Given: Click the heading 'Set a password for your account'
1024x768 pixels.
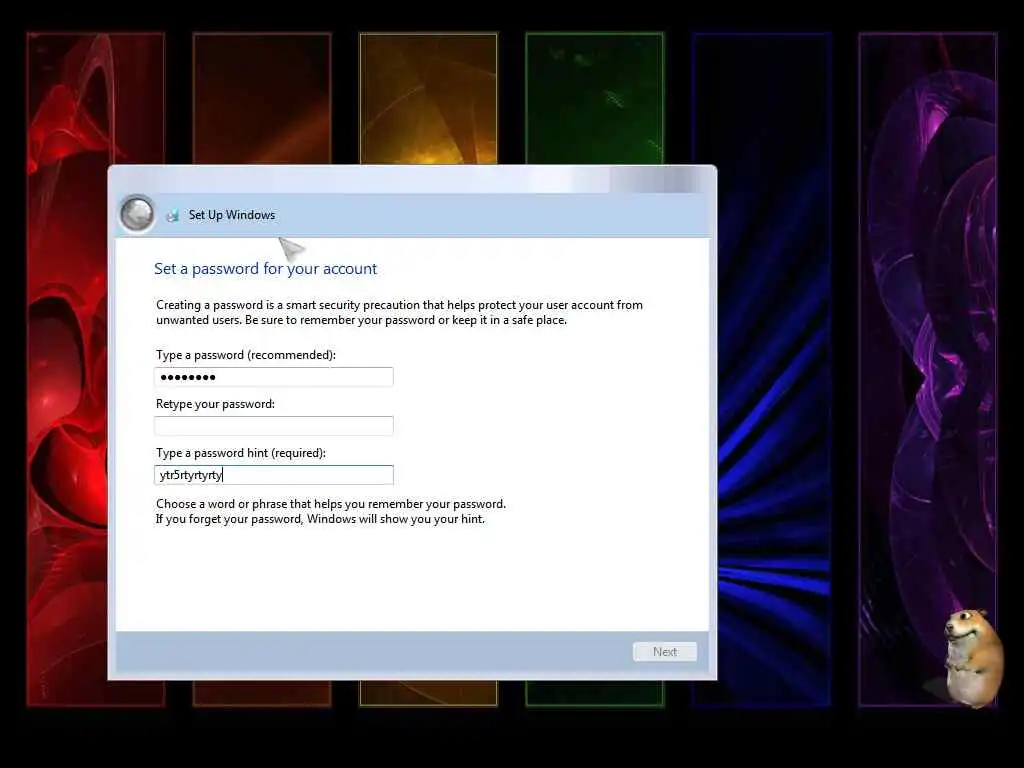Looking at the screenshot, I should click(265, 268).
